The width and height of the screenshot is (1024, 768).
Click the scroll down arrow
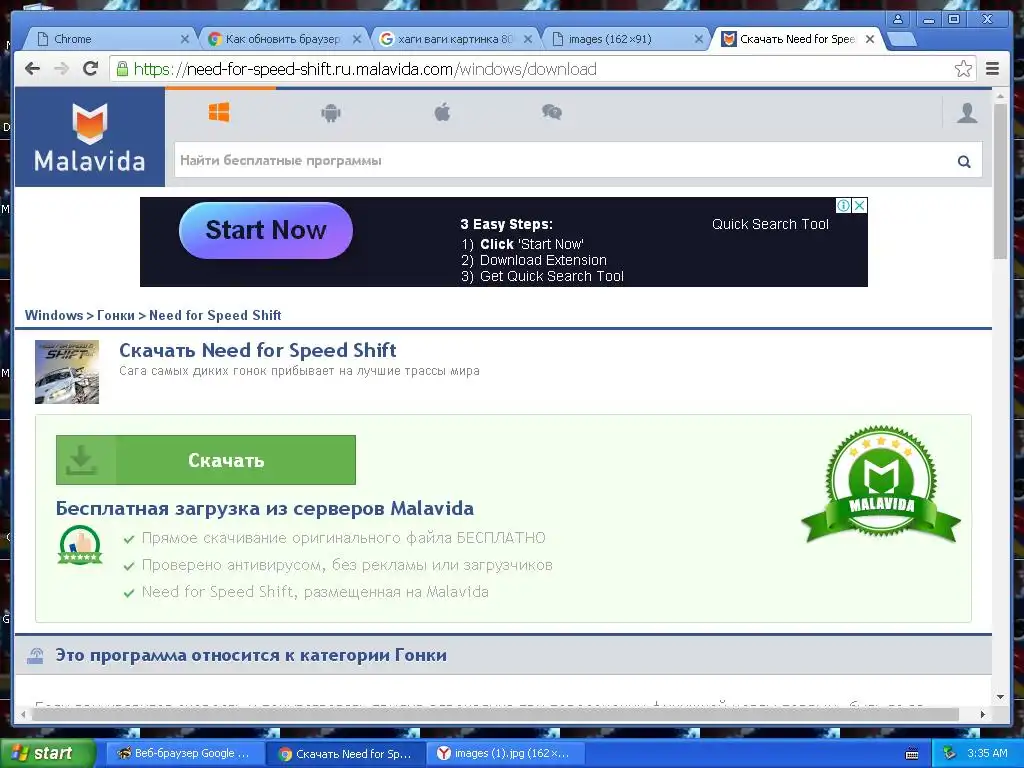pos(1000,697)
